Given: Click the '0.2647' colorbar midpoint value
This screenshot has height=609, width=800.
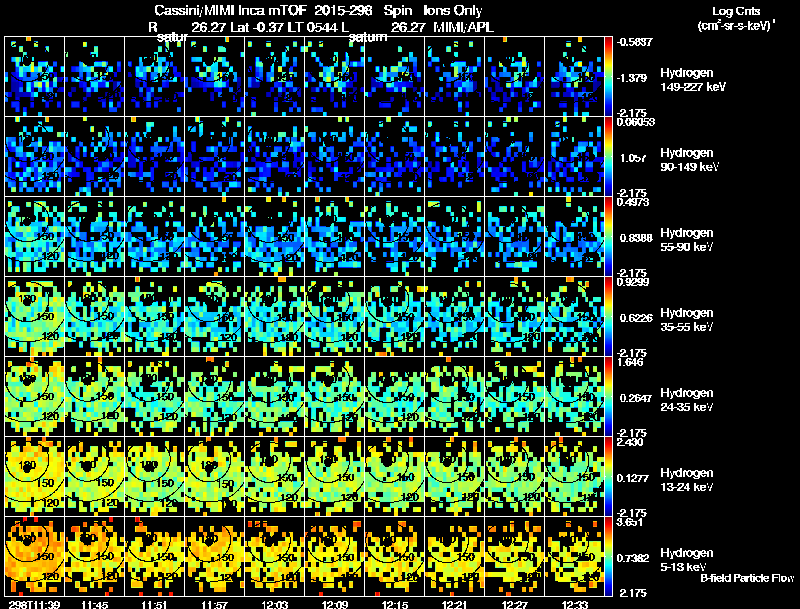Looking at the screenshot, I should (x=636, y=398).
